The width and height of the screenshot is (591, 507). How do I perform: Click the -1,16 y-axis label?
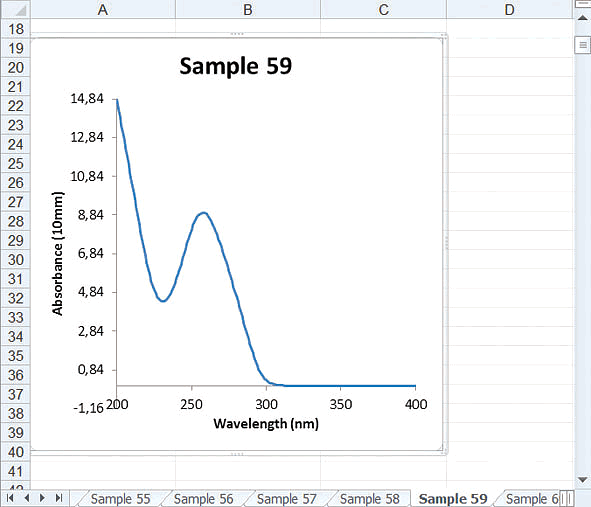[x=88, y=408]
